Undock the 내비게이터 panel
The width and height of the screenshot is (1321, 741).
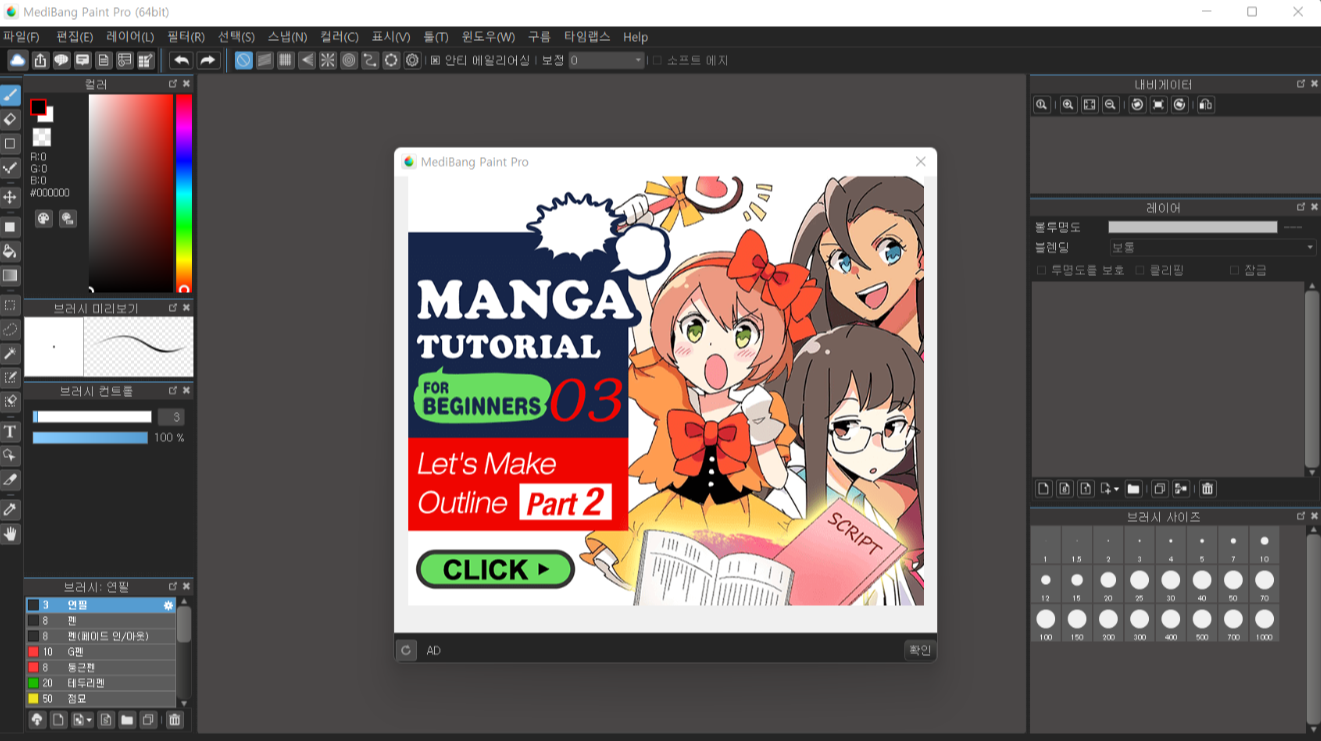[1300, 84]
